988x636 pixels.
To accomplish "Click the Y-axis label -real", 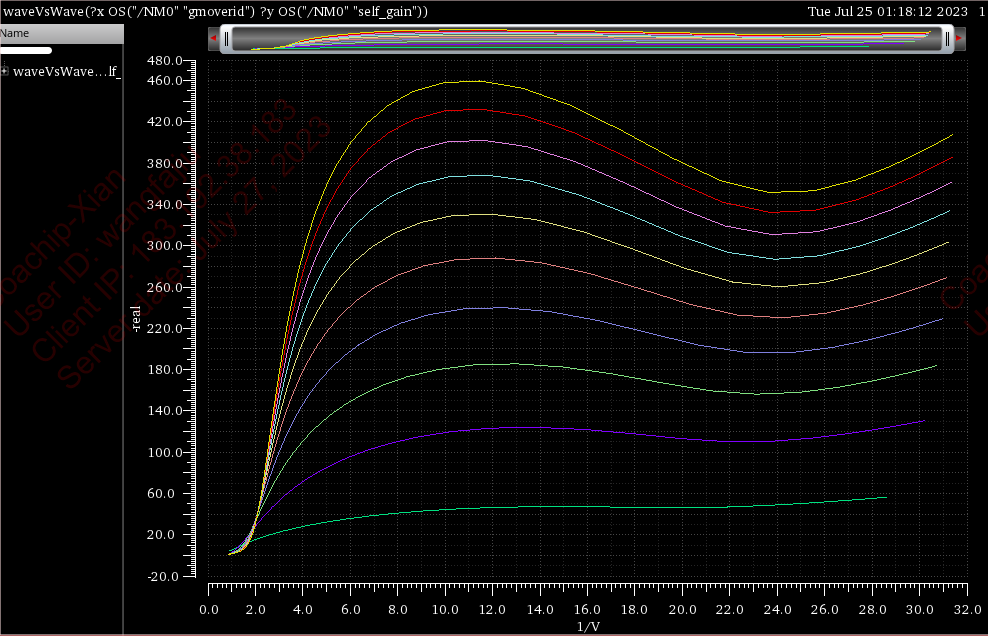I will click(x=136, y=318).
